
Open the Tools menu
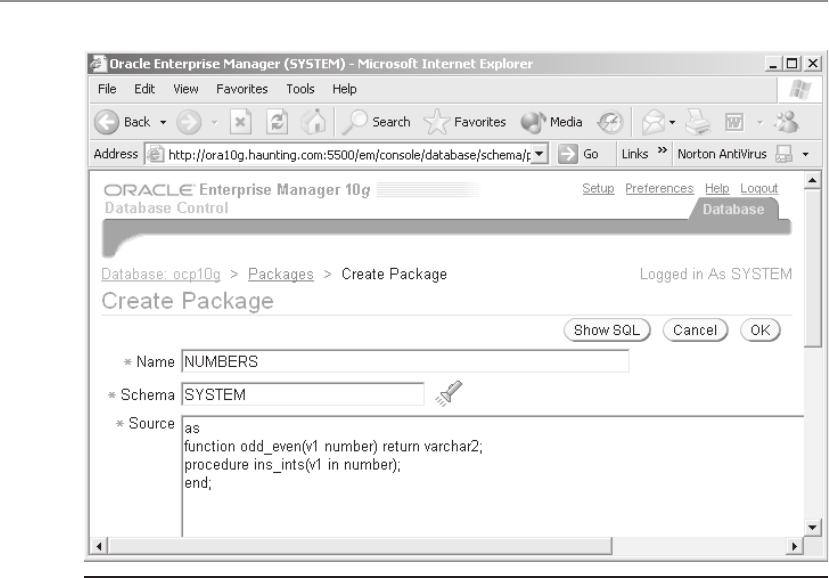pos(300,89)
